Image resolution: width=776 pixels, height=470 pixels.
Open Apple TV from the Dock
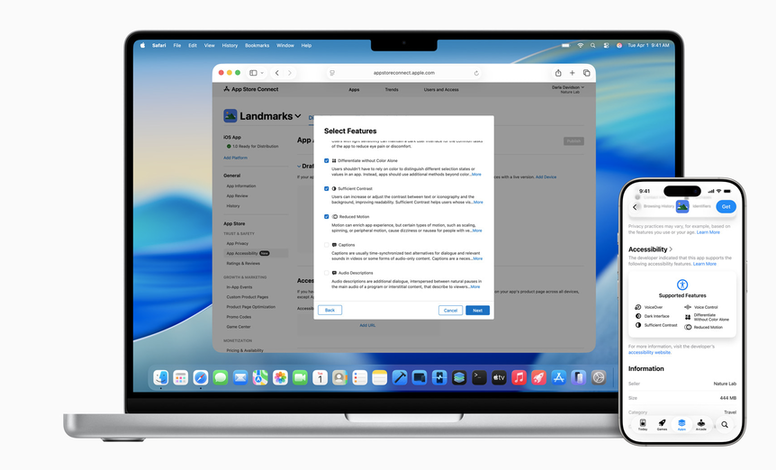coord(499,378)
